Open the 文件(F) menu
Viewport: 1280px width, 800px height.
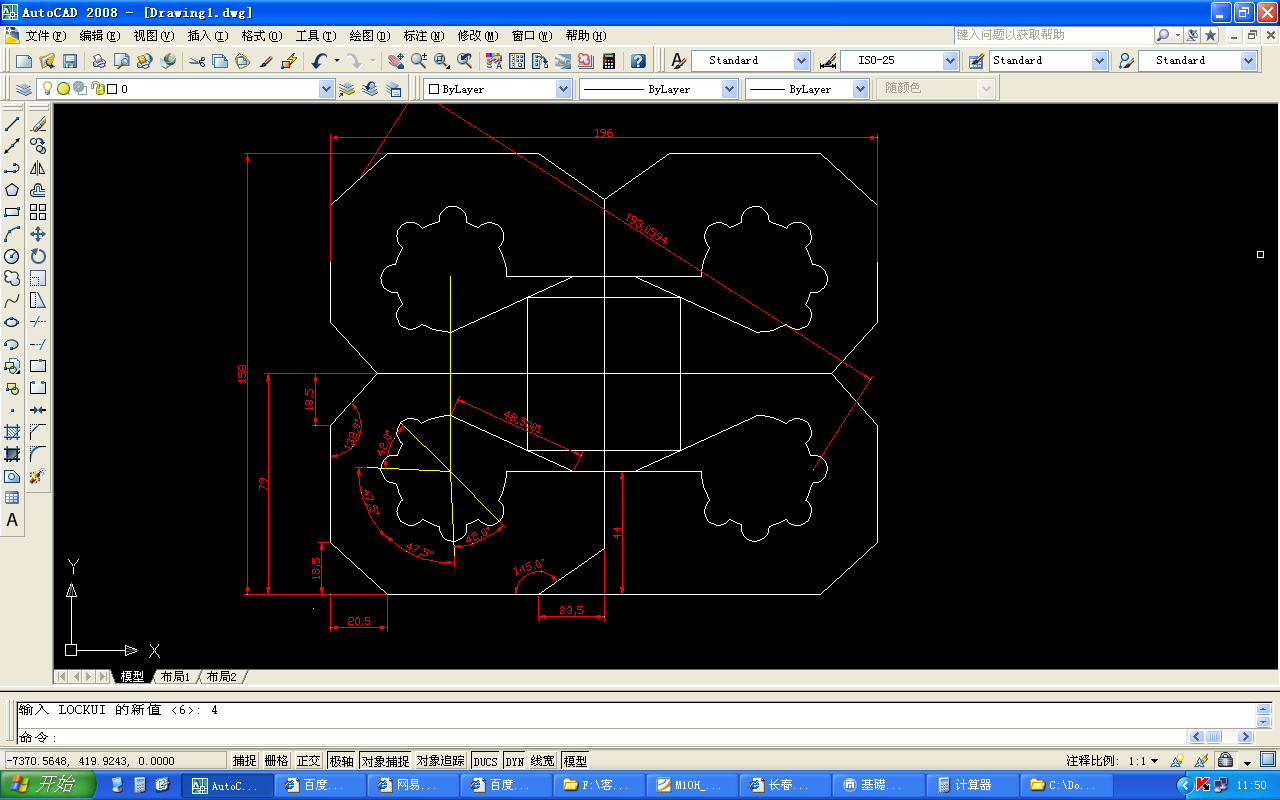[x=45, y=36]
